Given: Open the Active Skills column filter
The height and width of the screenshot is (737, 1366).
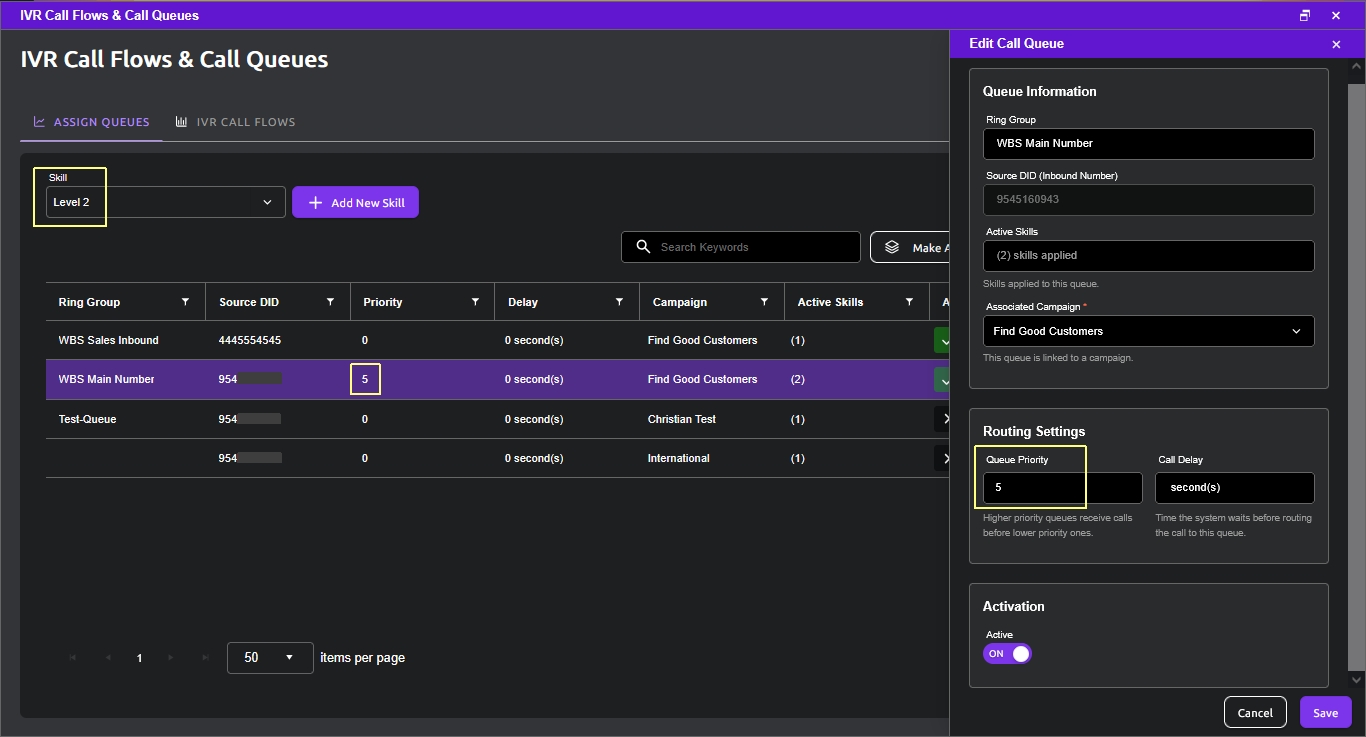Looking at the screenshot, I should pyautogui.click(x=909, y=302).
